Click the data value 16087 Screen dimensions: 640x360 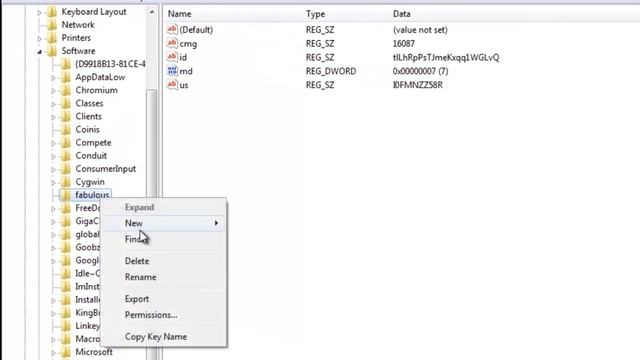pyautogui.click(x=404, y=44)
